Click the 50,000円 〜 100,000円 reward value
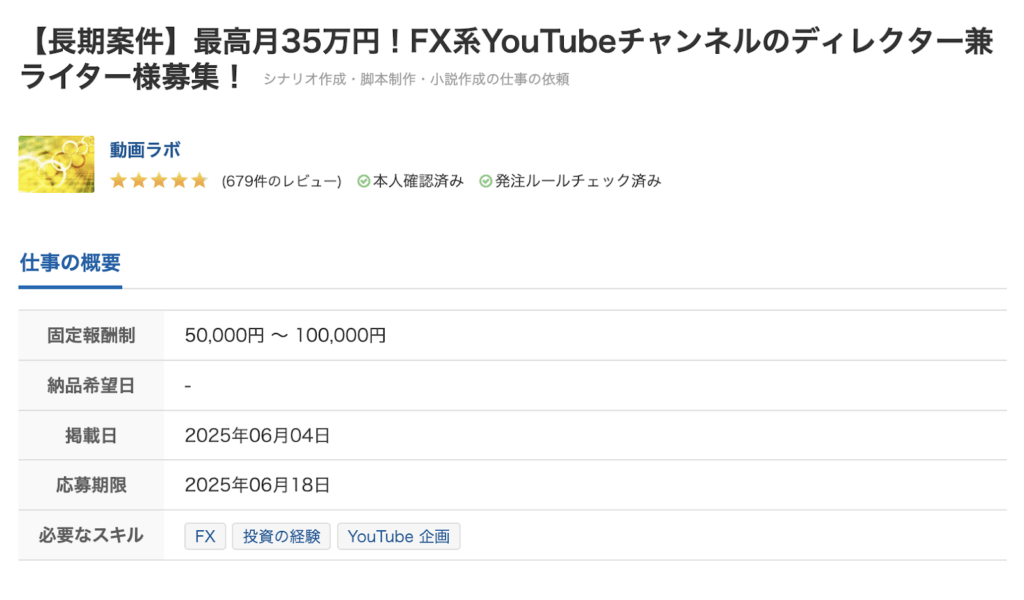This screenshot has width=1024, height=600. click(285, 335)
